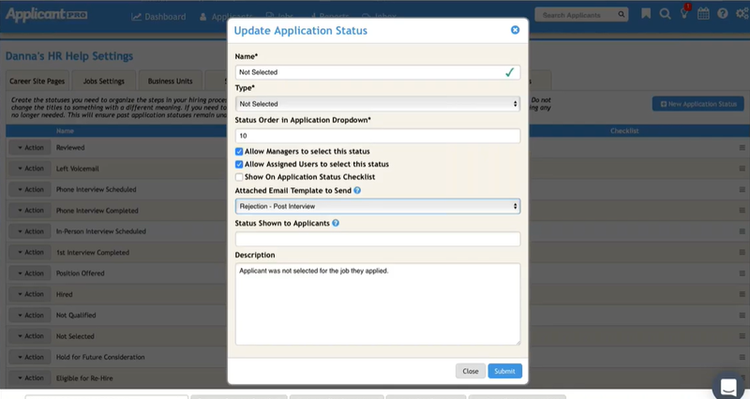
Task: Open the calendar icon in top bar
Action: point(703,14)
